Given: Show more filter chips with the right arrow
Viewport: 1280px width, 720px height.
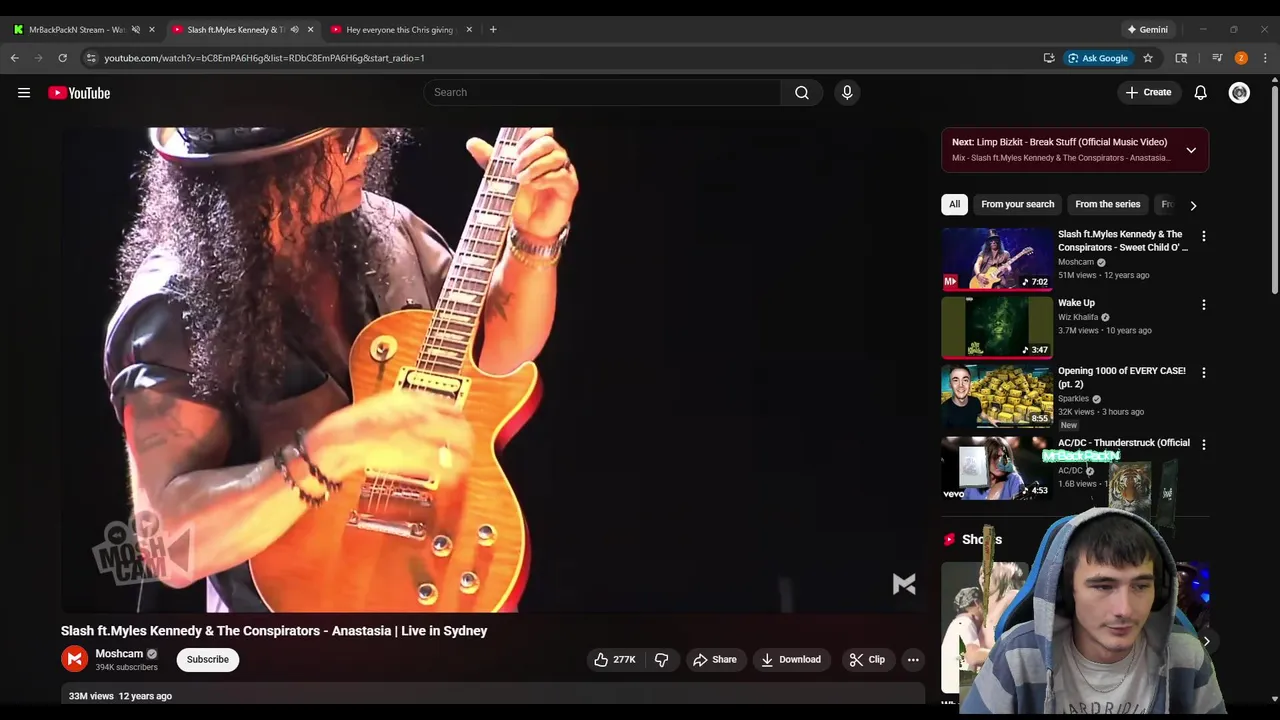Looking at the screenshot, I should [1193, 205].
